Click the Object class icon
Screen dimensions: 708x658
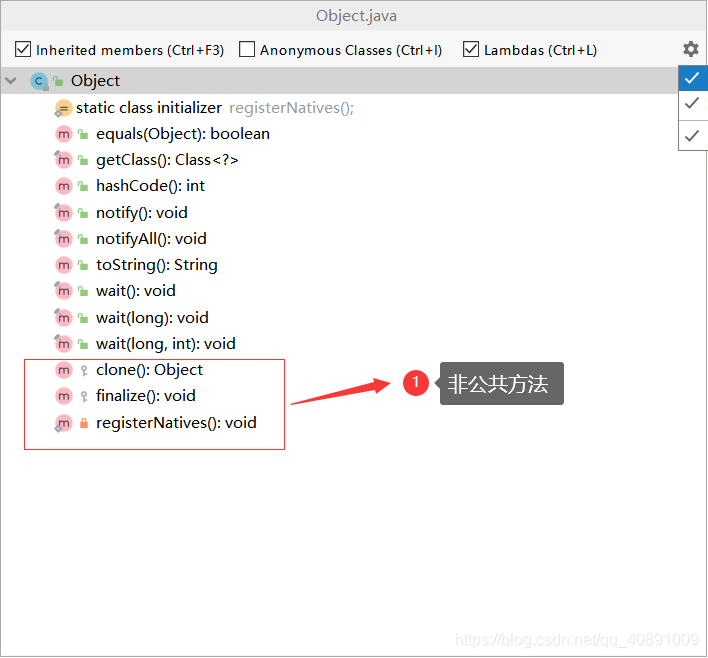coord(39,81)
